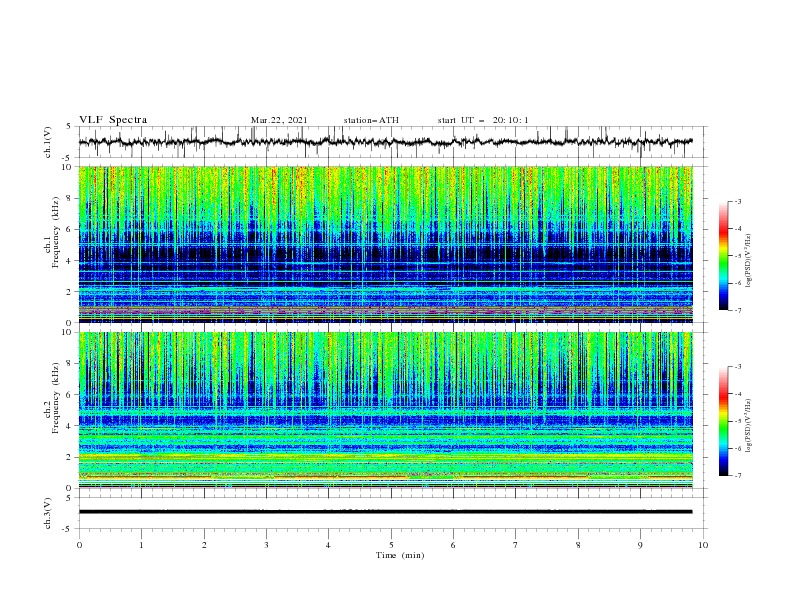This screenshot has height=612, width=792.
Task: Click the ch.2 spectrogram plot area
Action: point(385,410)
